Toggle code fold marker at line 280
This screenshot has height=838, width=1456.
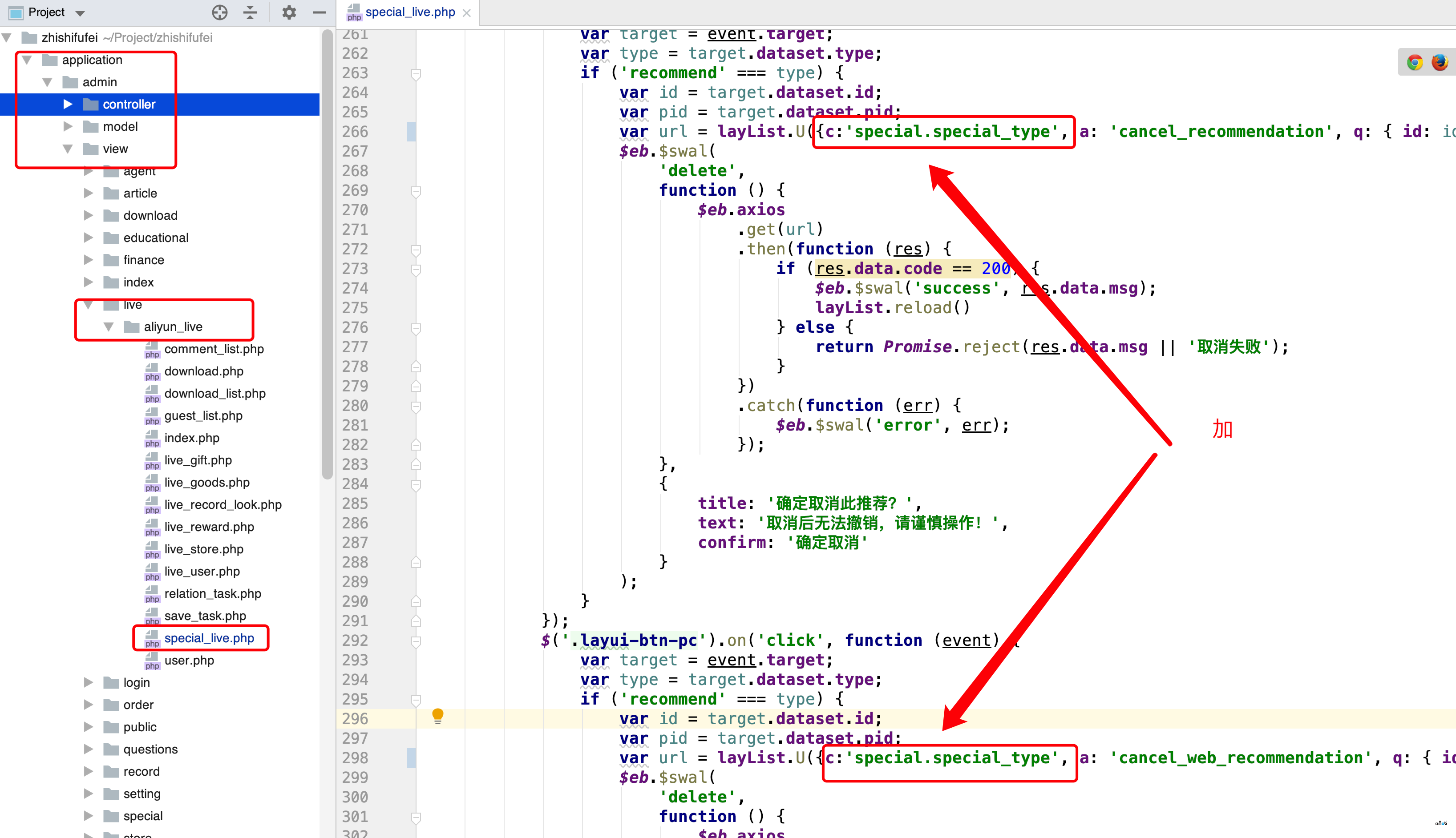click(416, 407)
